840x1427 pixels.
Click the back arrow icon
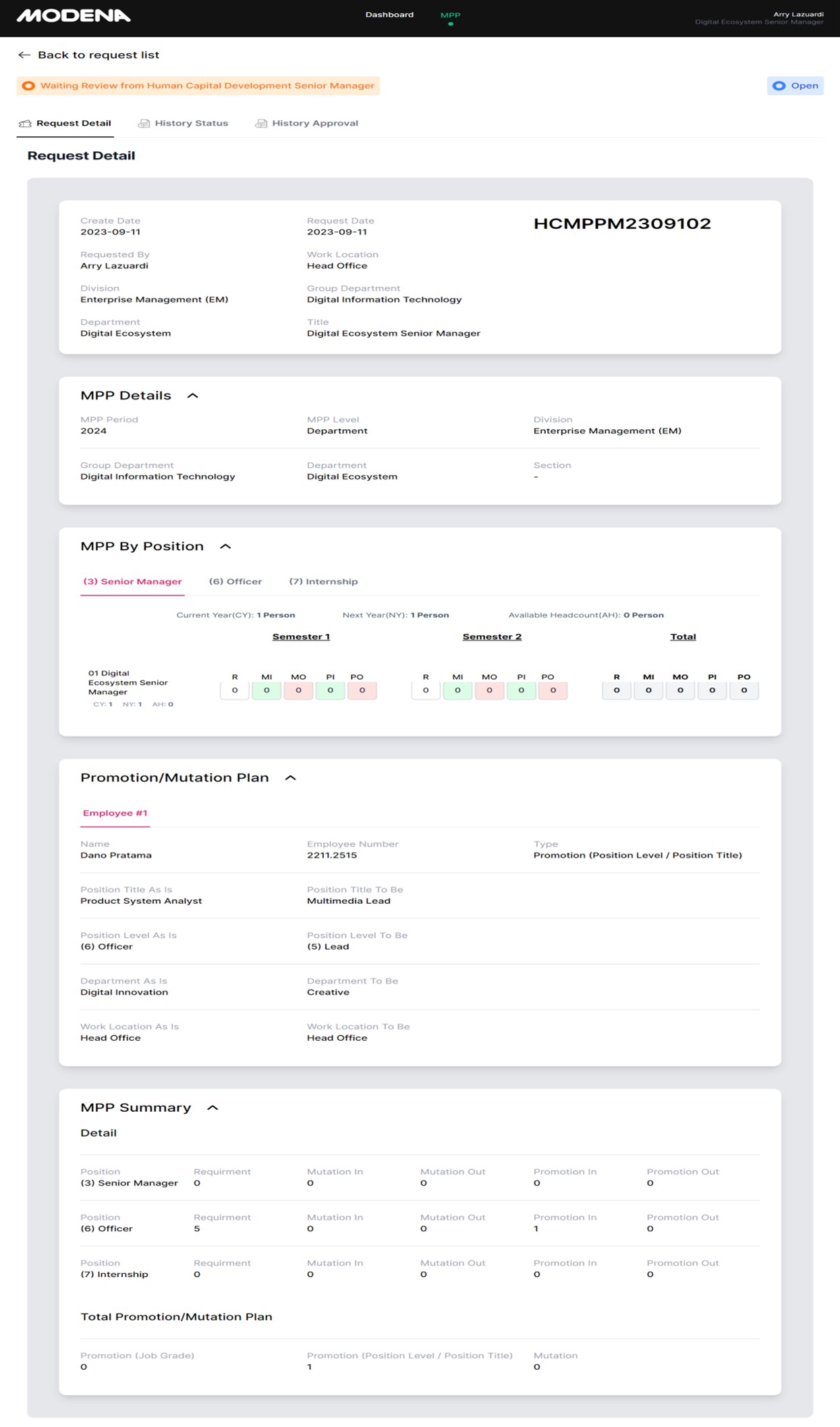(x=24, y=55)
